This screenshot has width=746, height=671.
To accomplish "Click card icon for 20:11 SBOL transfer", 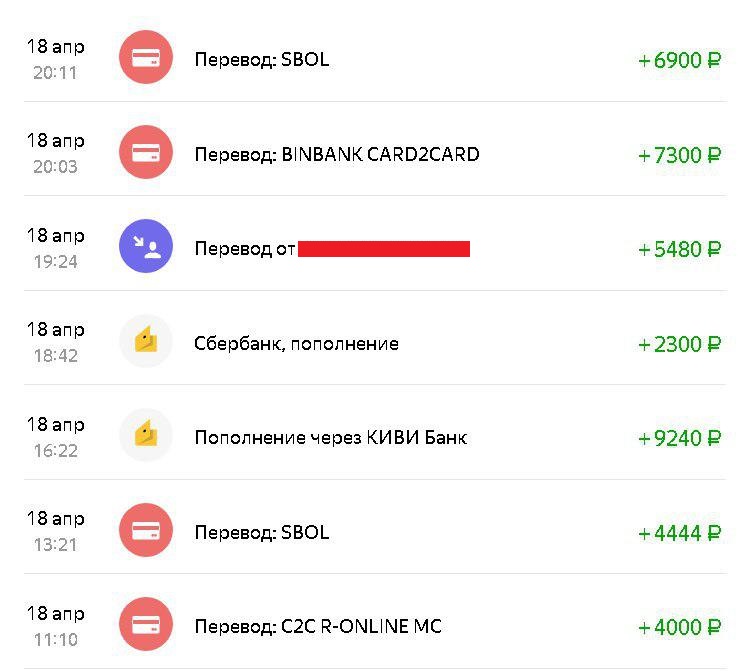I will (146, 58).
